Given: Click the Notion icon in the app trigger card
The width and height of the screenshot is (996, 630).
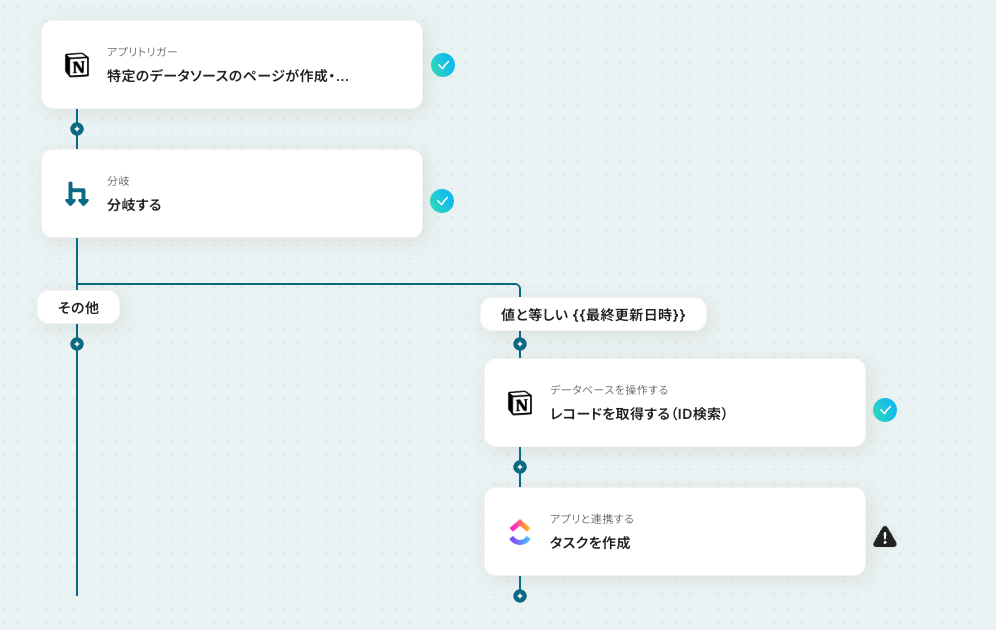Looking at the screenshot, I should (77, 65).
